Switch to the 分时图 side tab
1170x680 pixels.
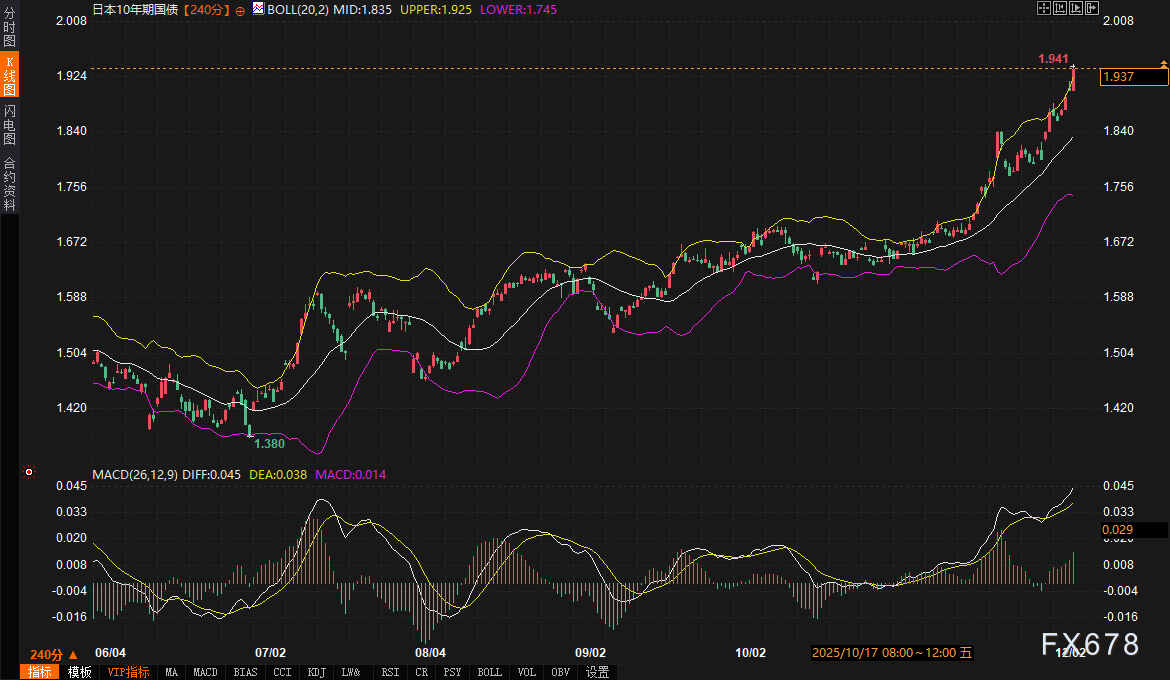tap(9, 27)
